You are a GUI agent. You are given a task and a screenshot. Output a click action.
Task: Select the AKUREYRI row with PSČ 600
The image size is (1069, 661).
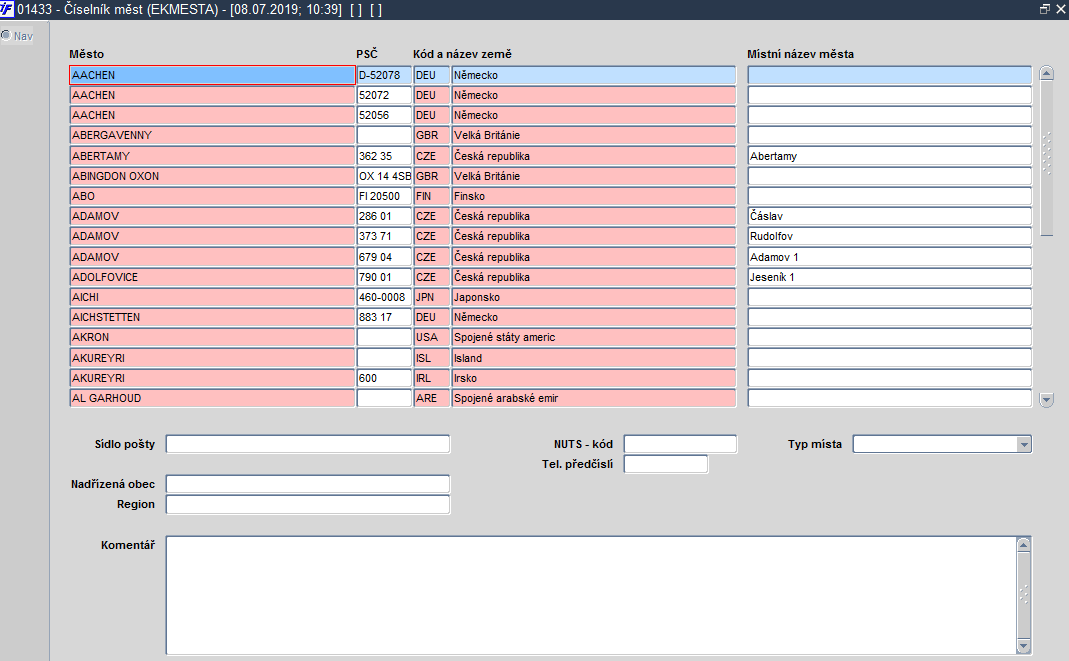pos(212,378)
